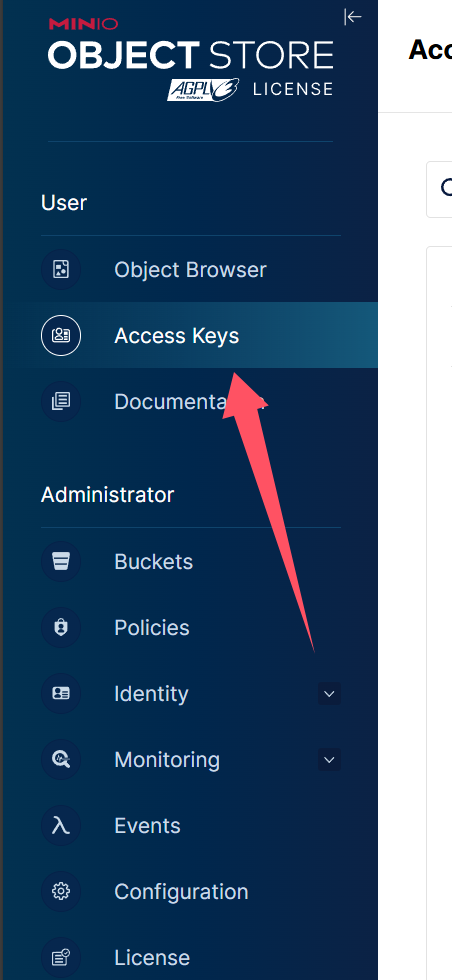Click the Documentation pages icon
The width and height of the screenshot is (452, 980).
(x=61, y=401)
